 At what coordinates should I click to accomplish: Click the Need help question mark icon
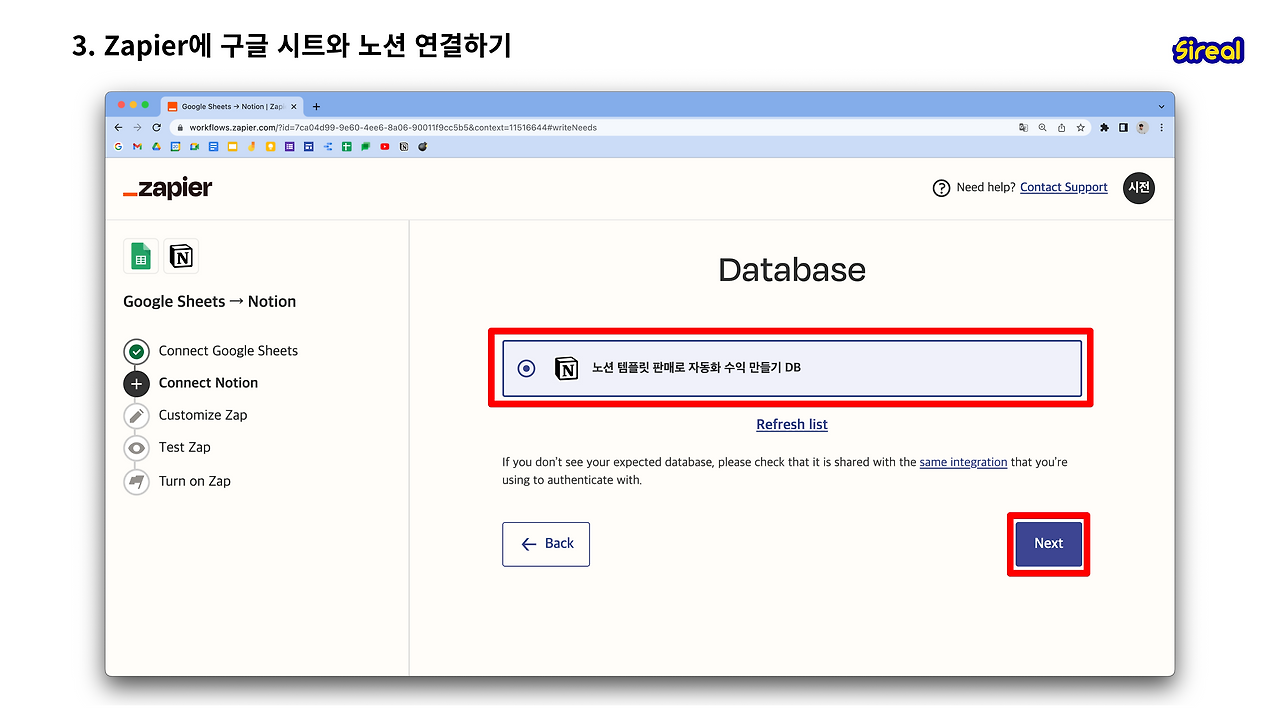tap(941, 188)
